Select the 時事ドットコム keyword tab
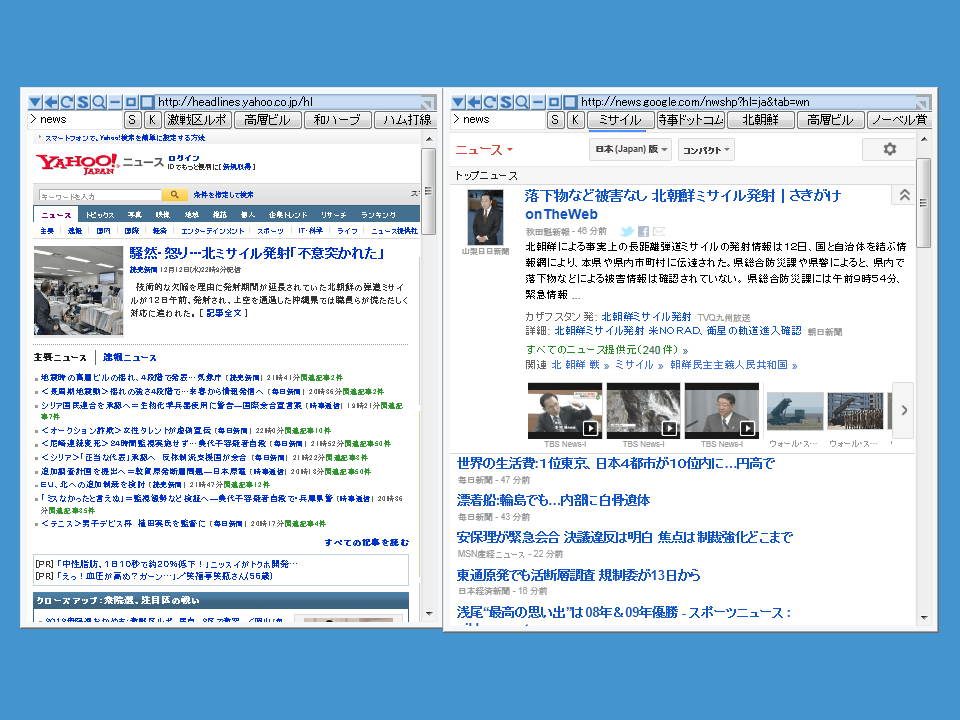 691,119
